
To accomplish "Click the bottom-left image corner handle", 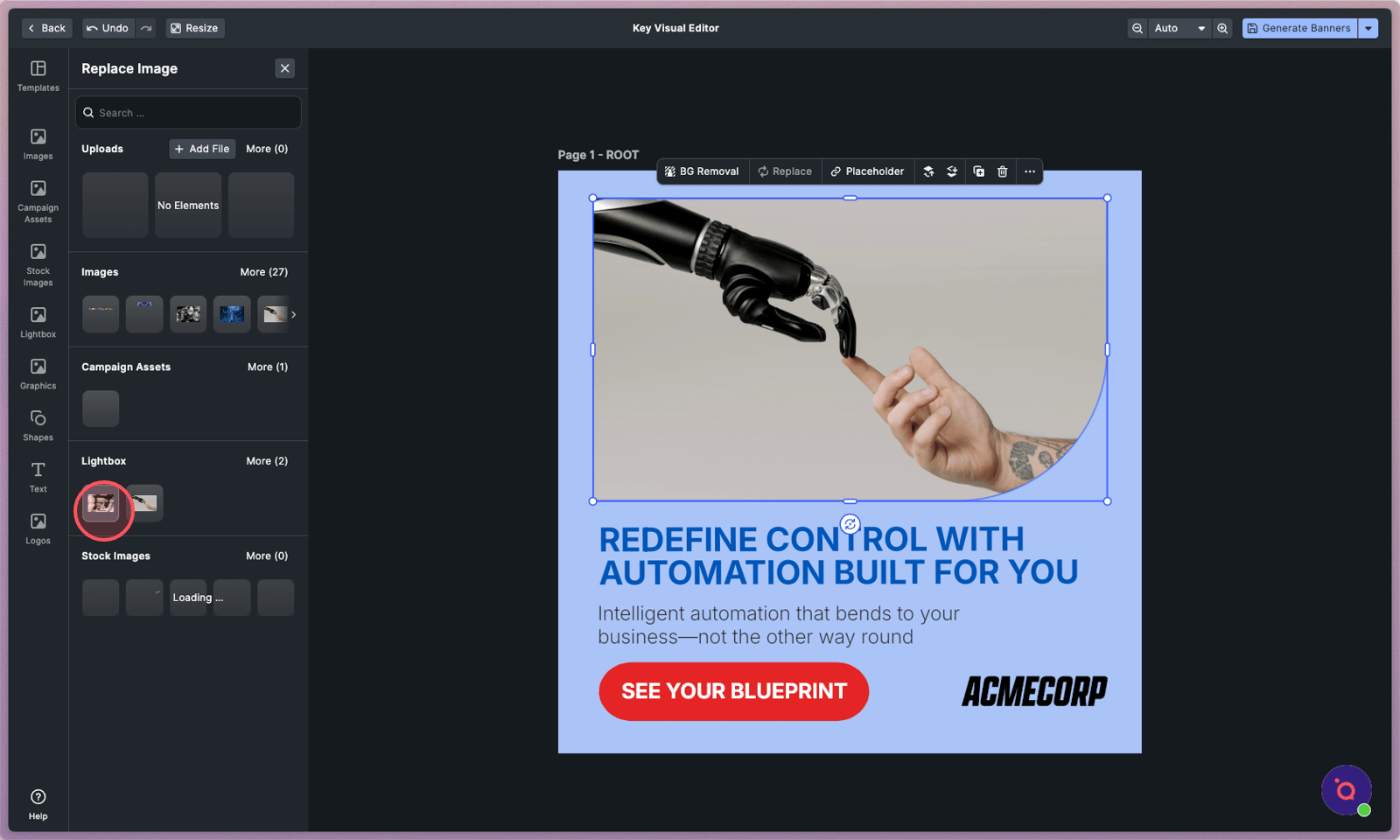I will tap(593, 501).
